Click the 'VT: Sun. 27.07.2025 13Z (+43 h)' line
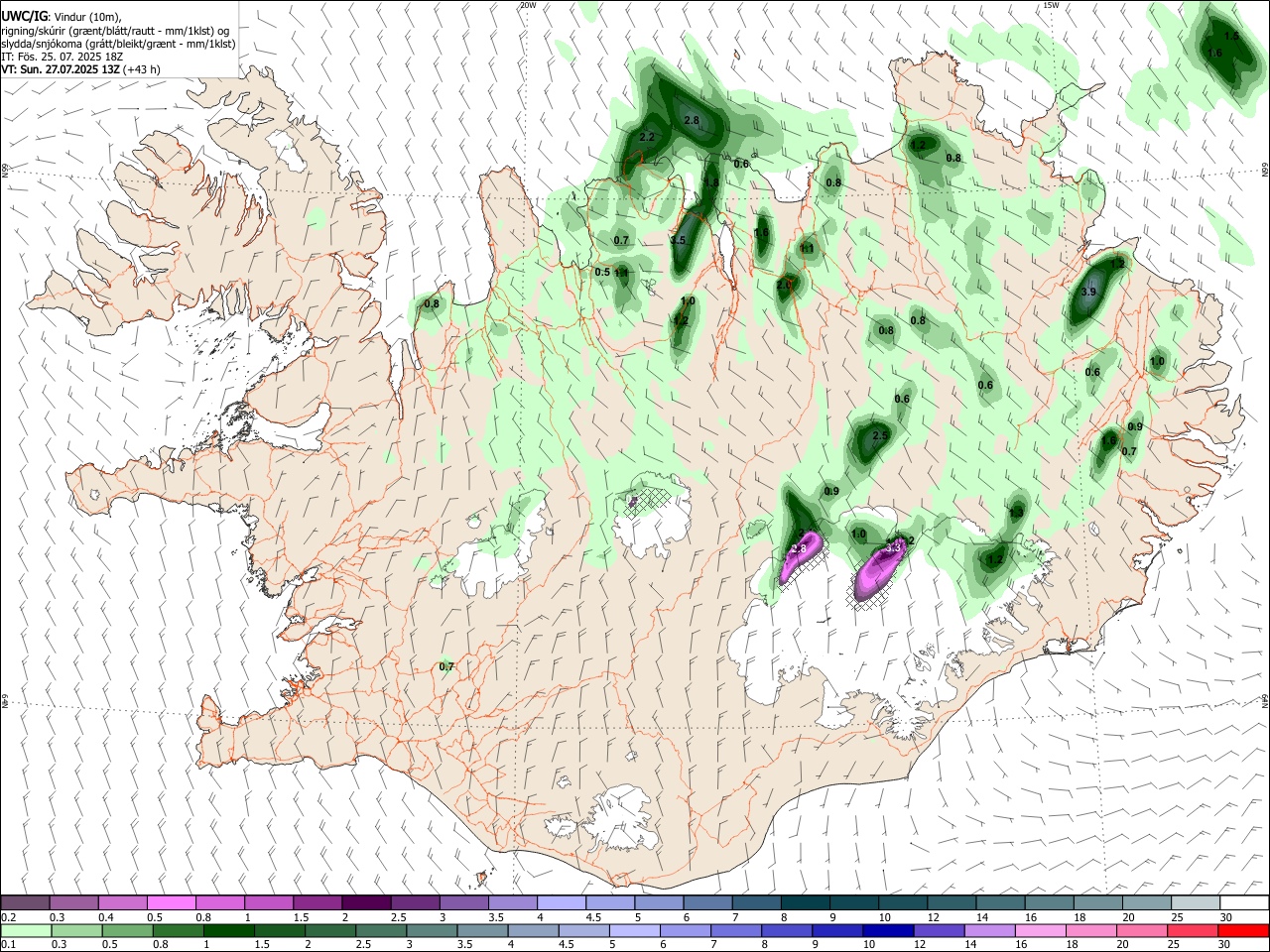This screenshot has width=1270, height=952. 80,69
